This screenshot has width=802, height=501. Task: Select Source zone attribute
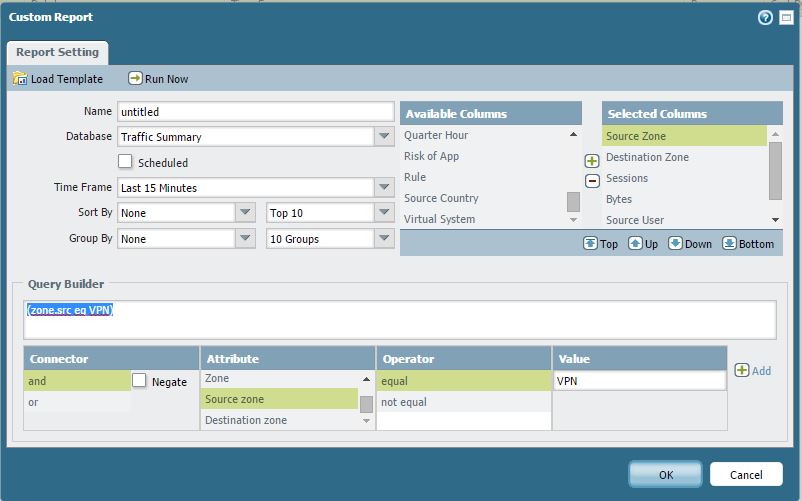[x=280, y=399]
